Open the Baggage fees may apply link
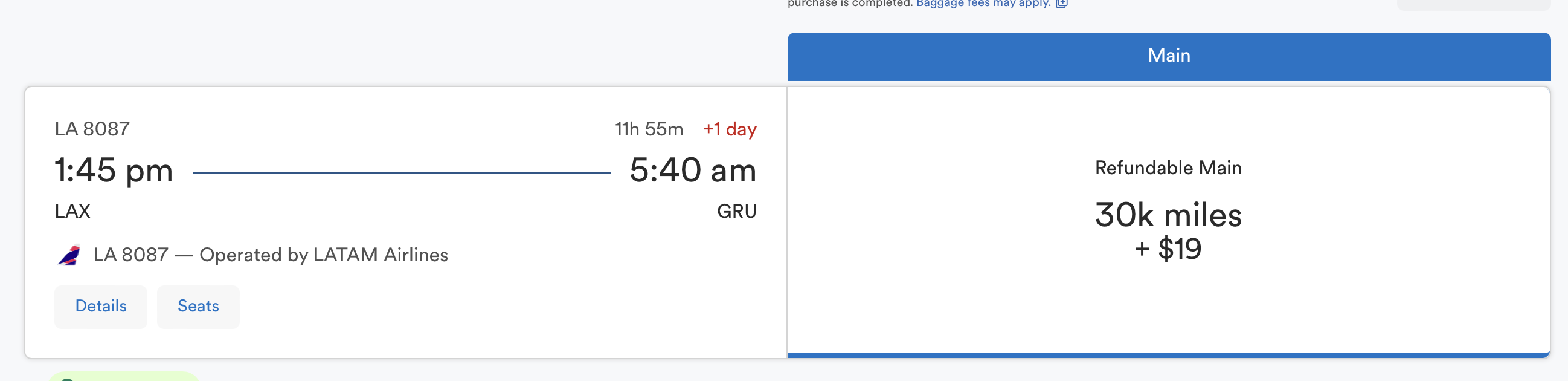This screenshot has height=381, width=1568. (983, 3)
